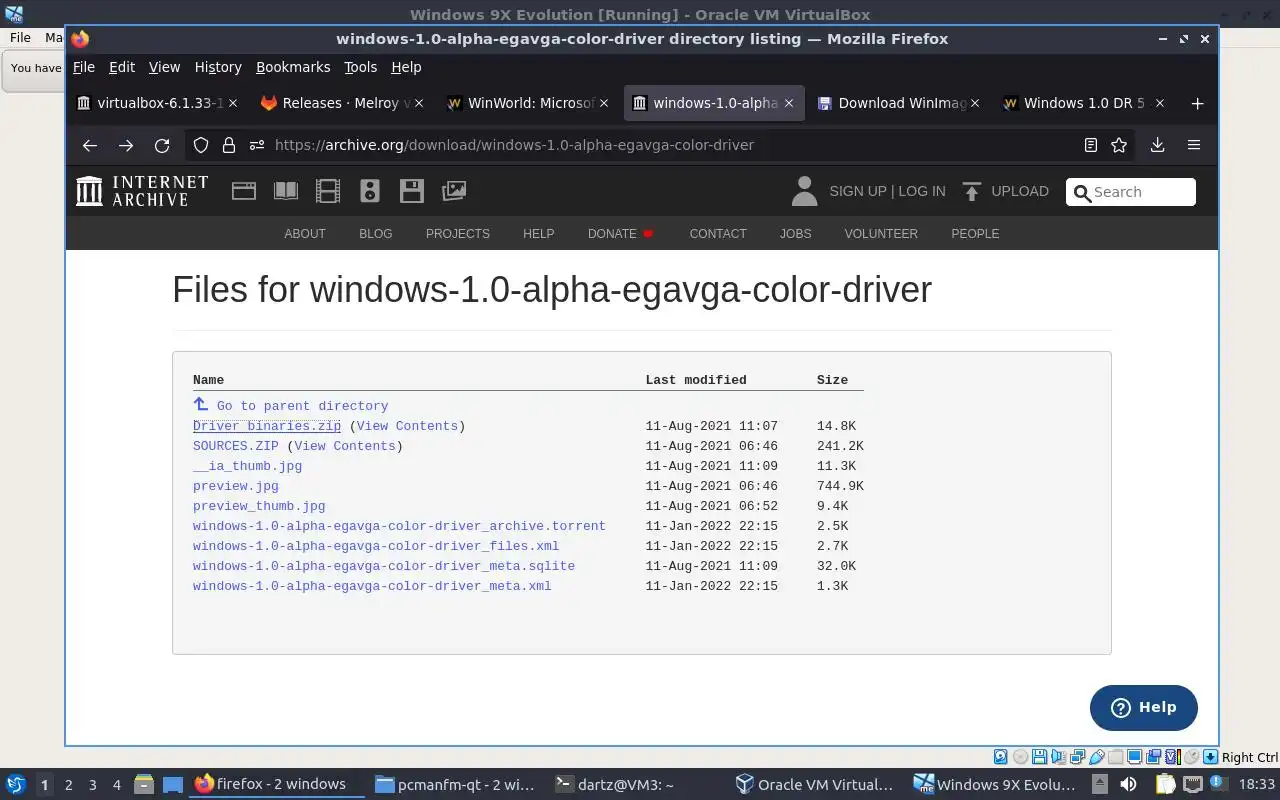1280x800 pixels.
Task: Toggle reader view icon in address bar
Action: click(1091, 145)
